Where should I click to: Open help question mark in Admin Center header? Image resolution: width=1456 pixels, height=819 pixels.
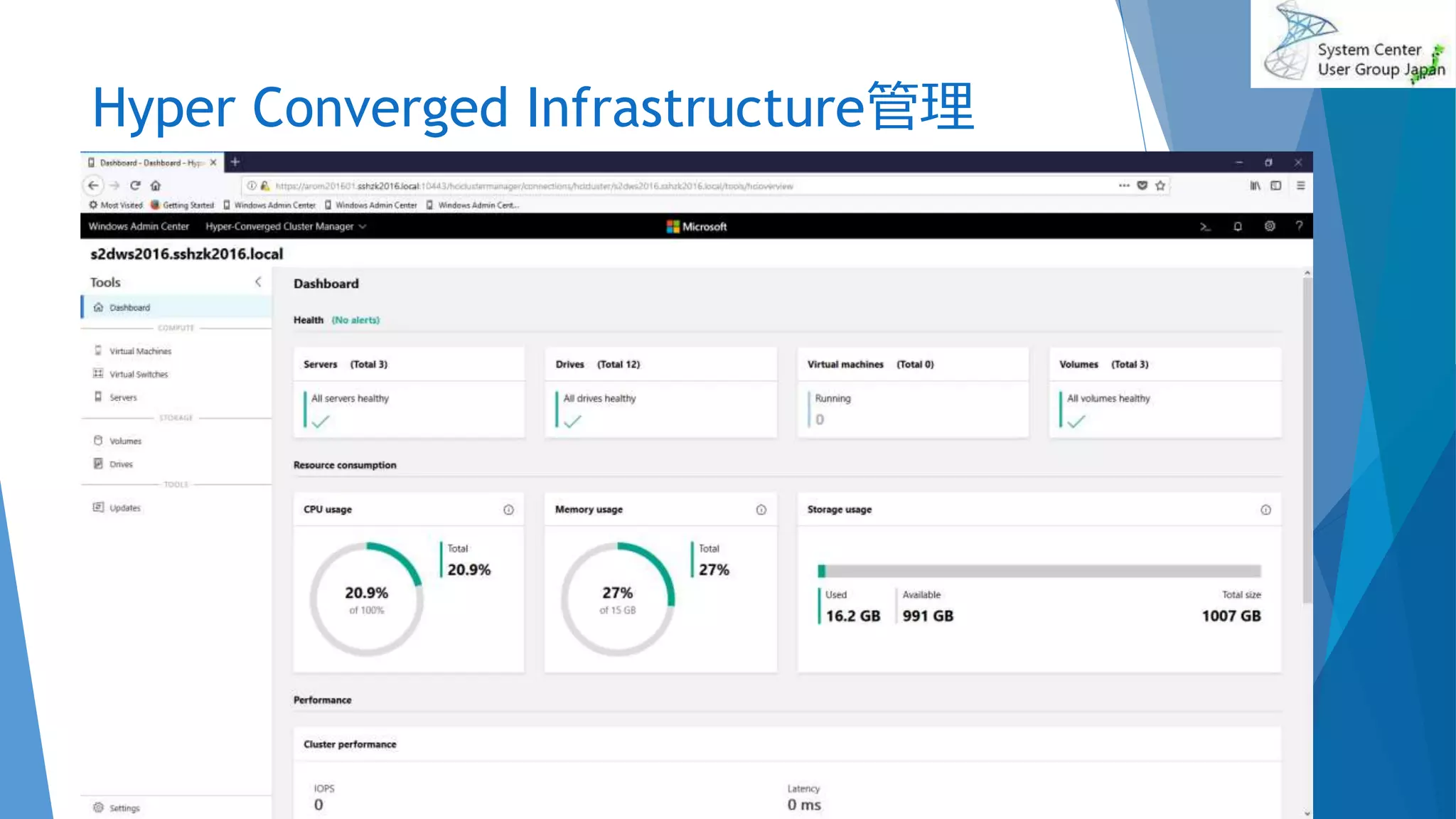coord(1299,226)
